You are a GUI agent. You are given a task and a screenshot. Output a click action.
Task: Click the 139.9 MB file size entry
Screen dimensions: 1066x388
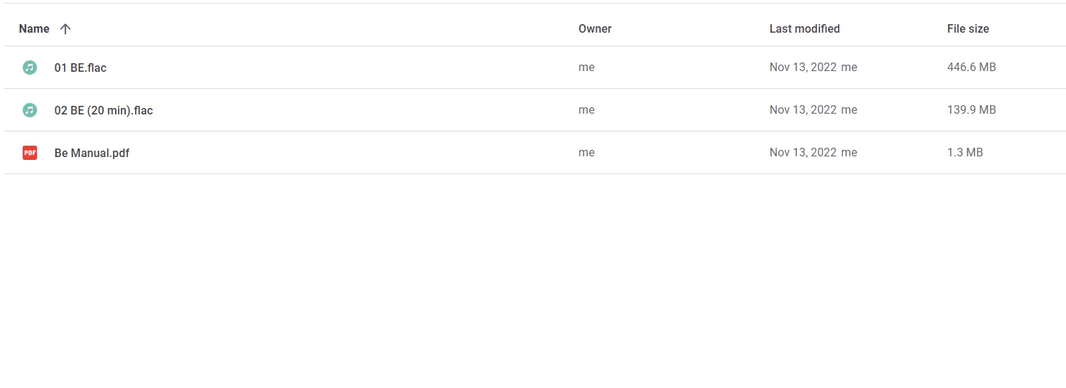[x=972, y=109]
